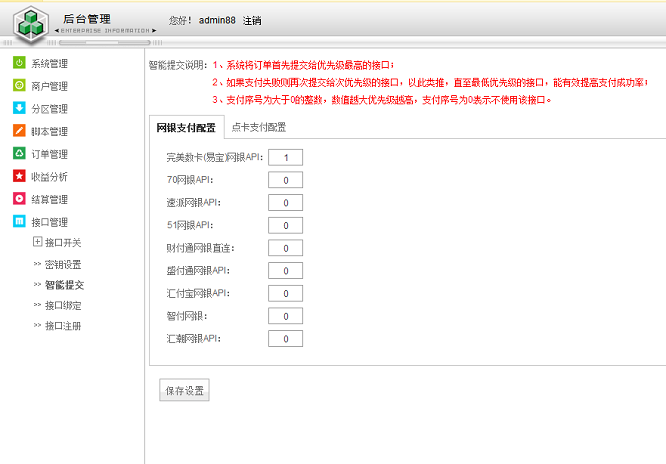Click the 订单管理 green icon
The width and height of the screenshot is (666, 464).
[x=19, y=154]
